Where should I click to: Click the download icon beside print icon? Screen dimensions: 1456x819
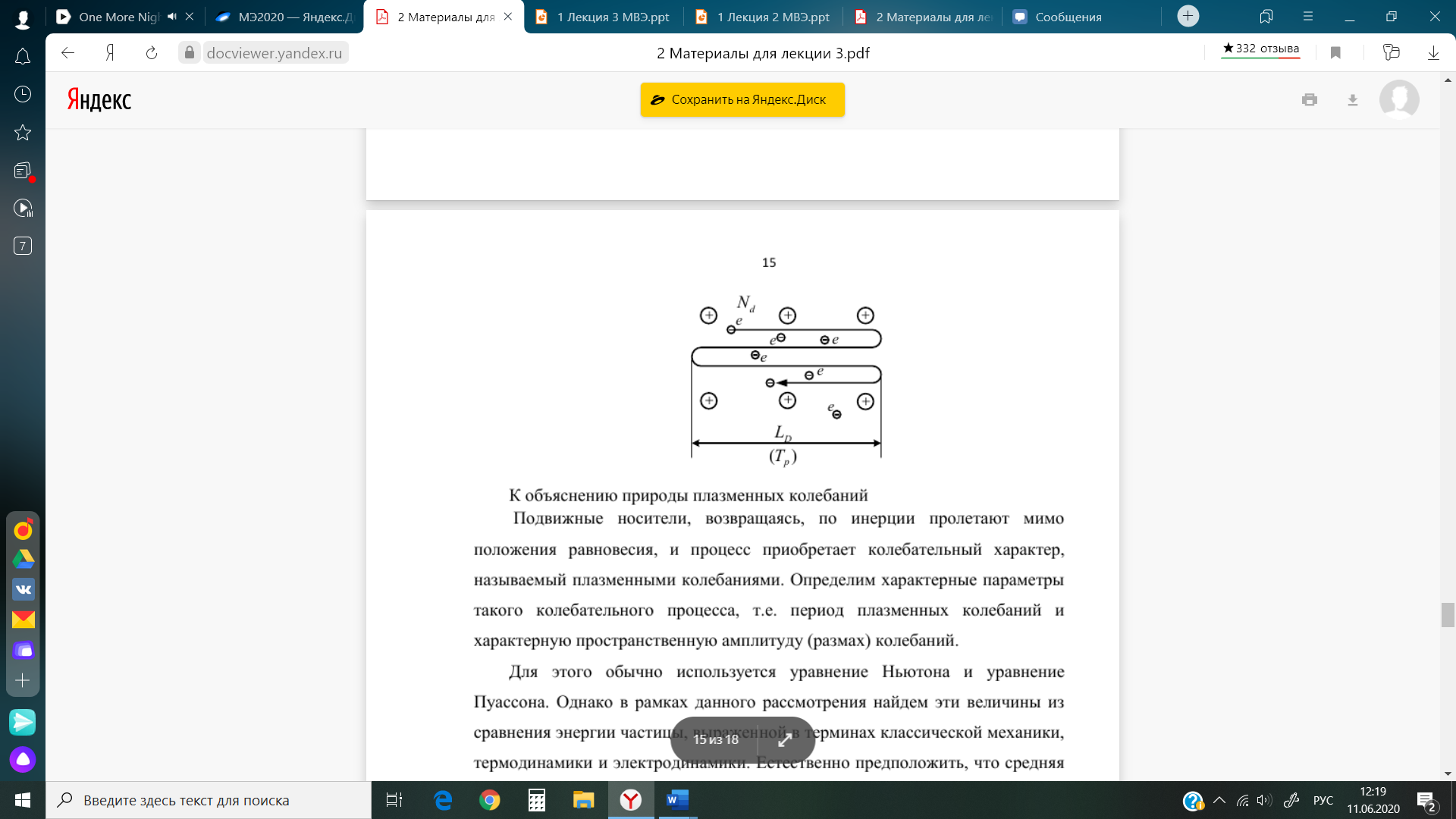point(1352,100)
